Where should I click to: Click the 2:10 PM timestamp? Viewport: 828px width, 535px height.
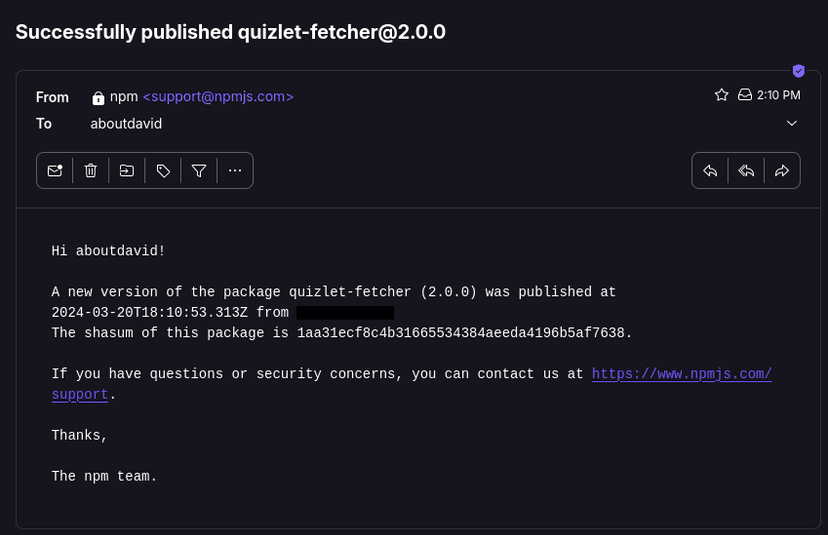point(779,95)
